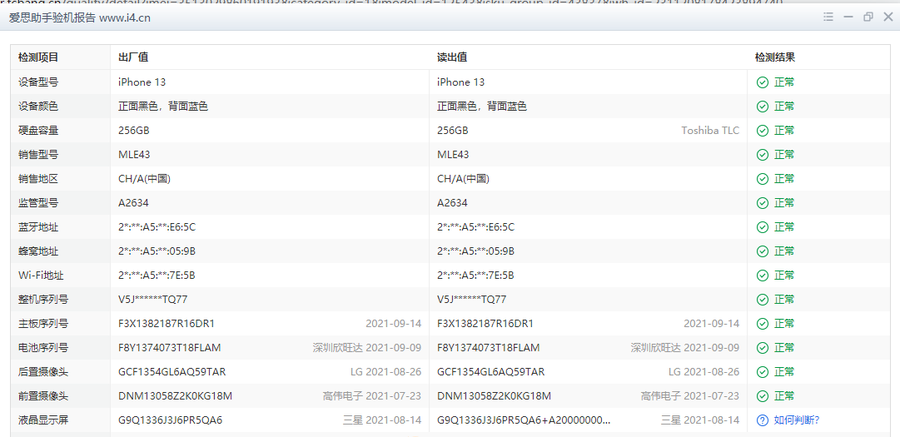The image size is (900, 437).
Task: Click the 如何判断? help link
Action: 797,420
